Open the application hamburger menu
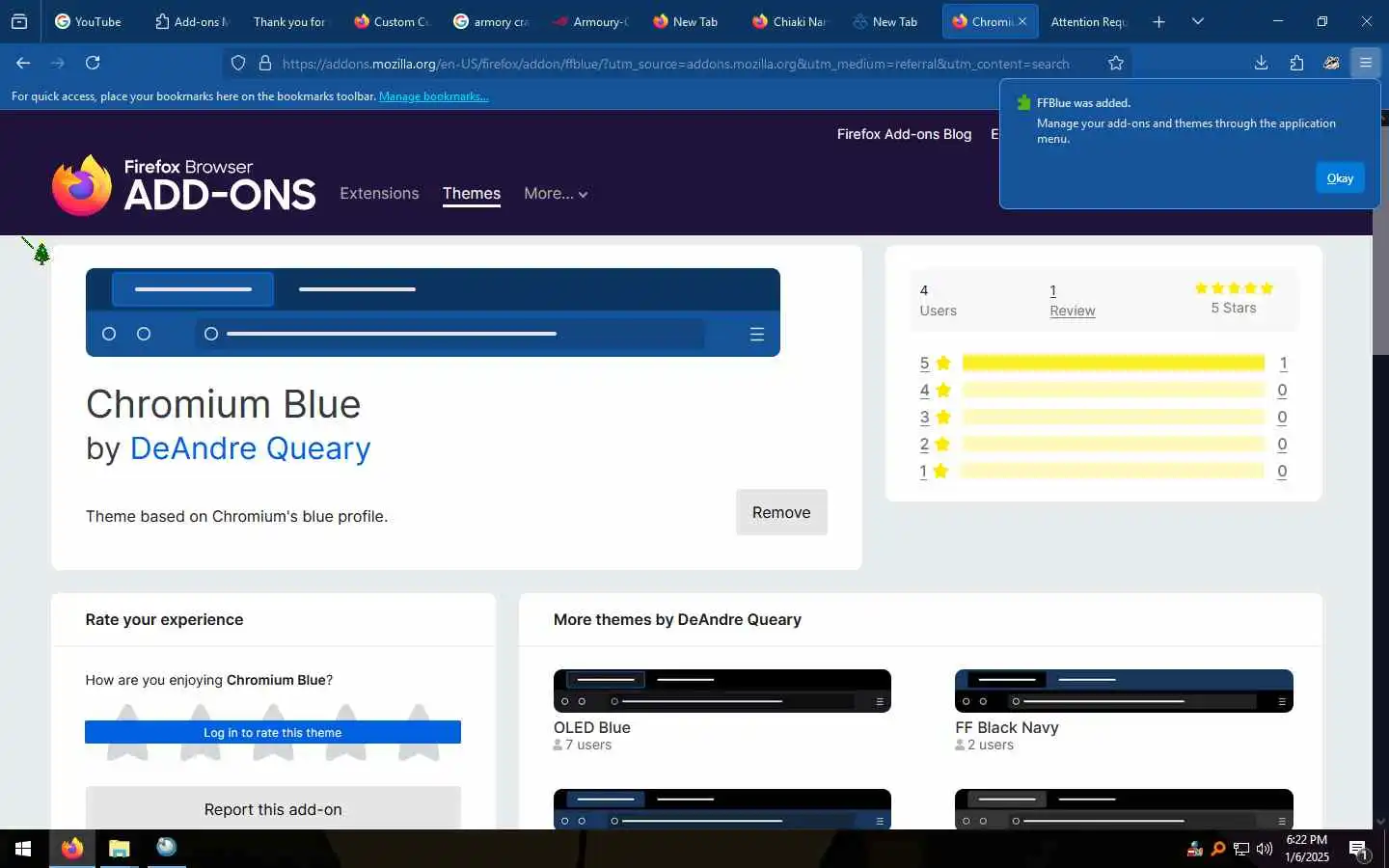This screenshot has width=1389, height=868. [1366, 63]
